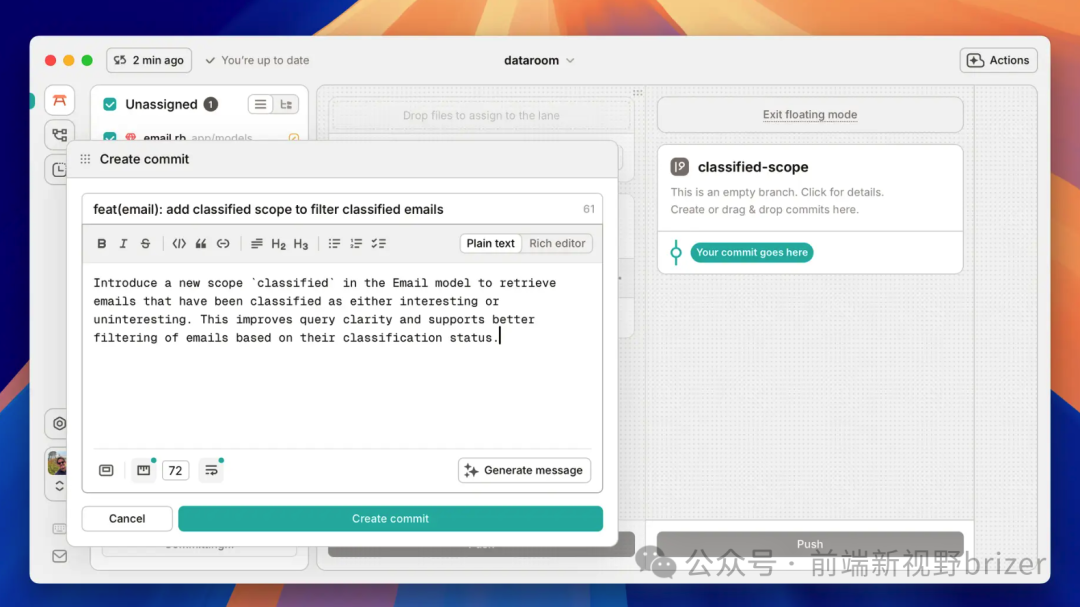The height and width of the screenshot is (607, 1080).
Task: Click the Create commit button
Action: (391, 518)
